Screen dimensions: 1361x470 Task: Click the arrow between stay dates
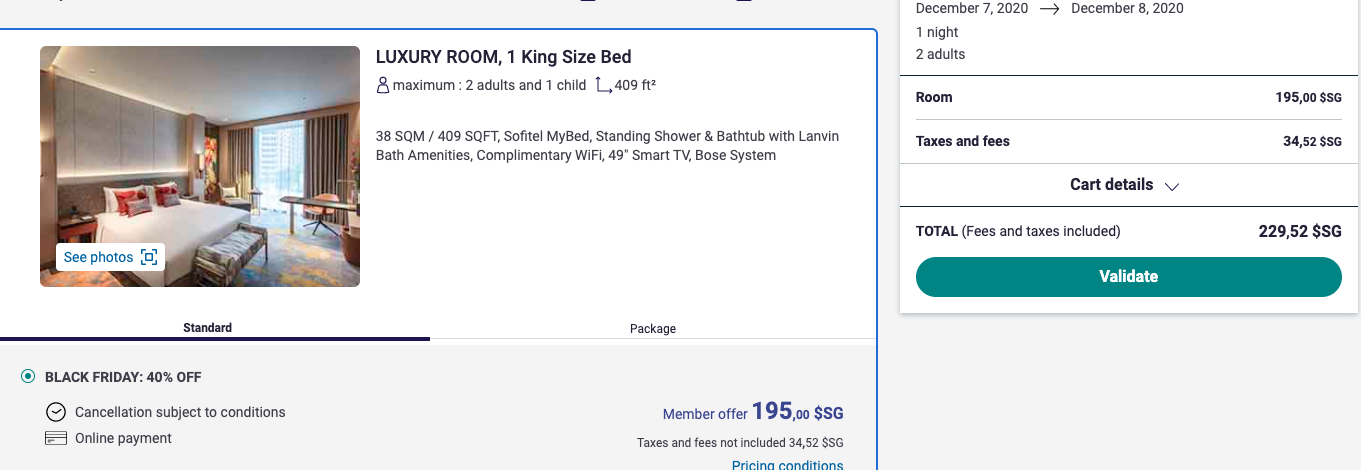click(1049, 8)
